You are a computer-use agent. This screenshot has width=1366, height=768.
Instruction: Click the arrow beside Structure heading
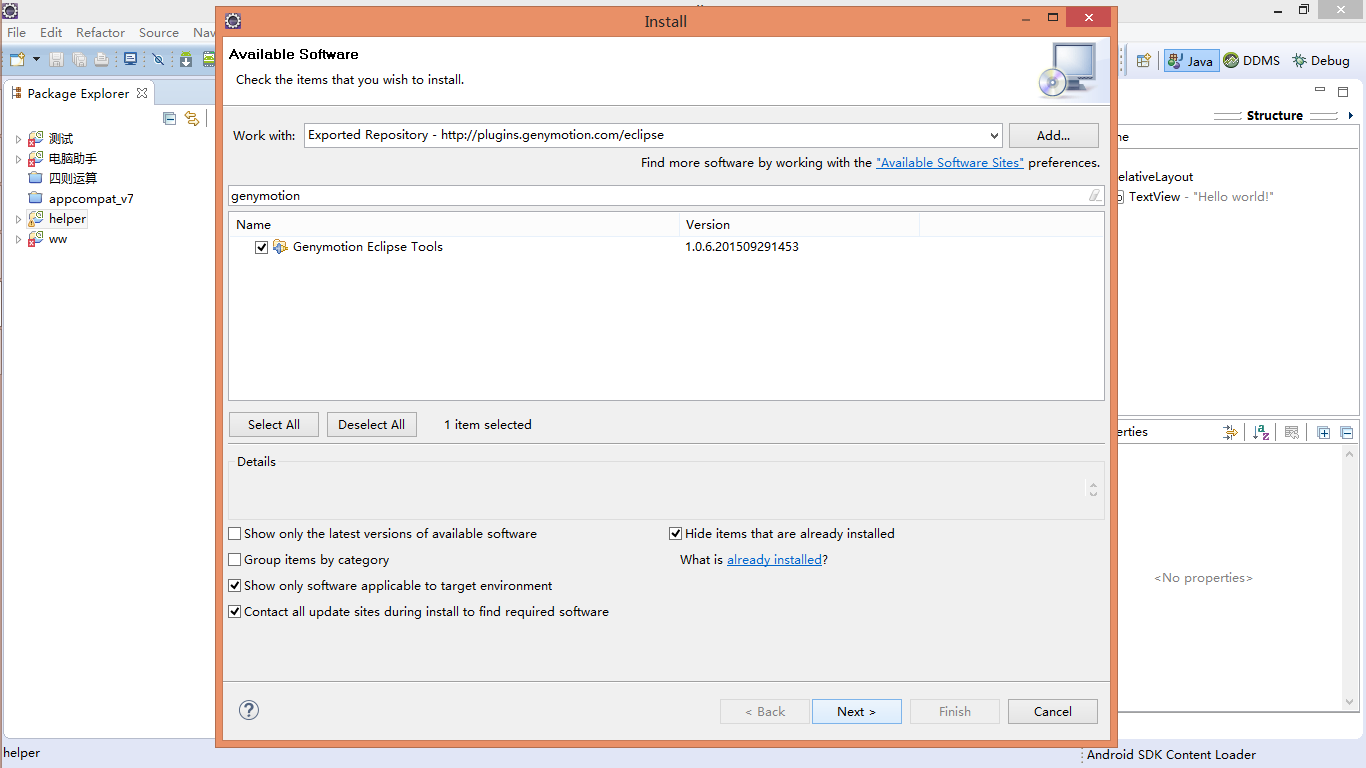pyautogui.click(x=1350, y=116)
